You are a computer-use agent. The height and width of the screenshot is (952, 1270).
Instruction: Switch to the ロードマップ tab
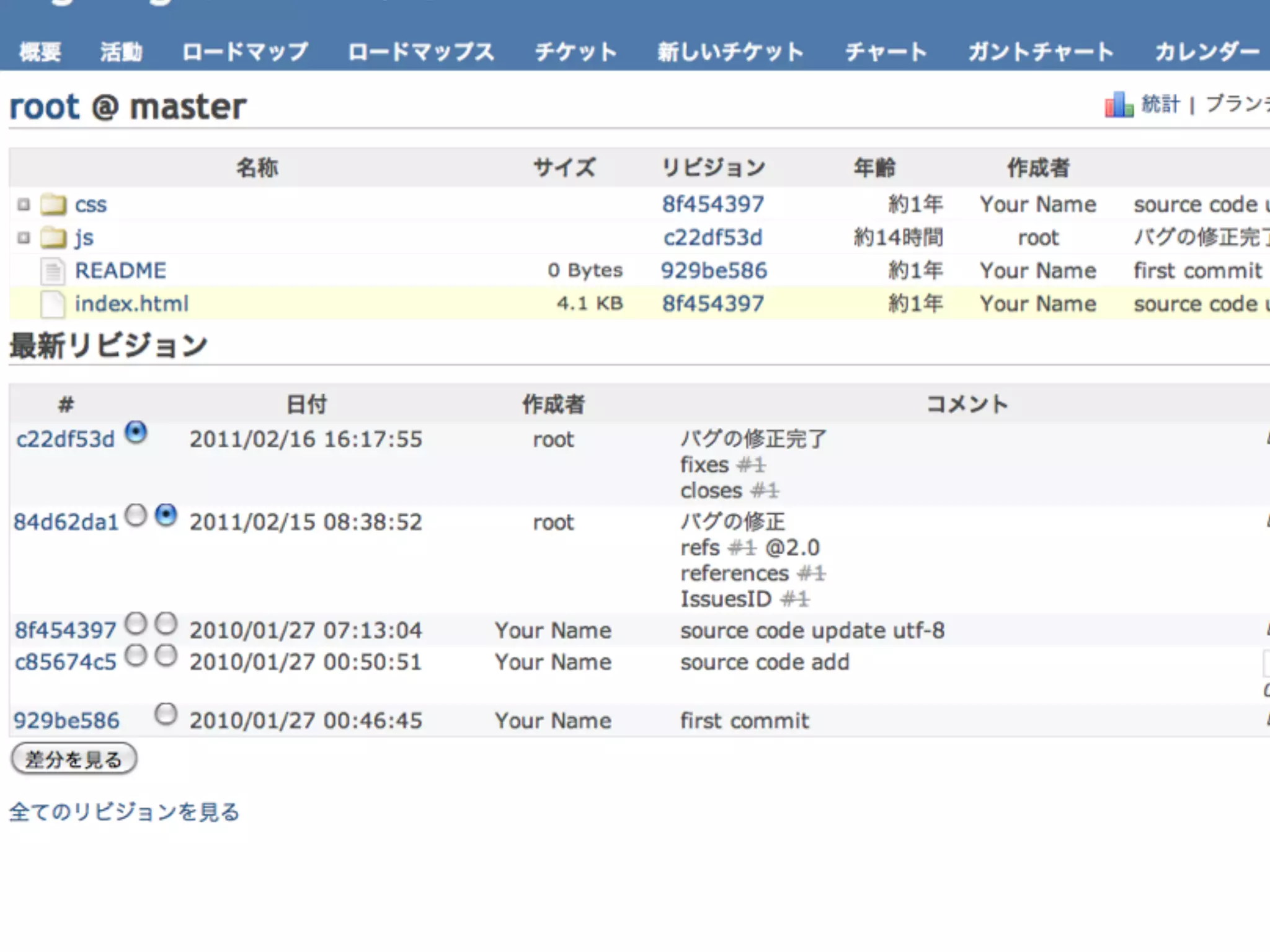pyautogui.click(x=245, y=51)
